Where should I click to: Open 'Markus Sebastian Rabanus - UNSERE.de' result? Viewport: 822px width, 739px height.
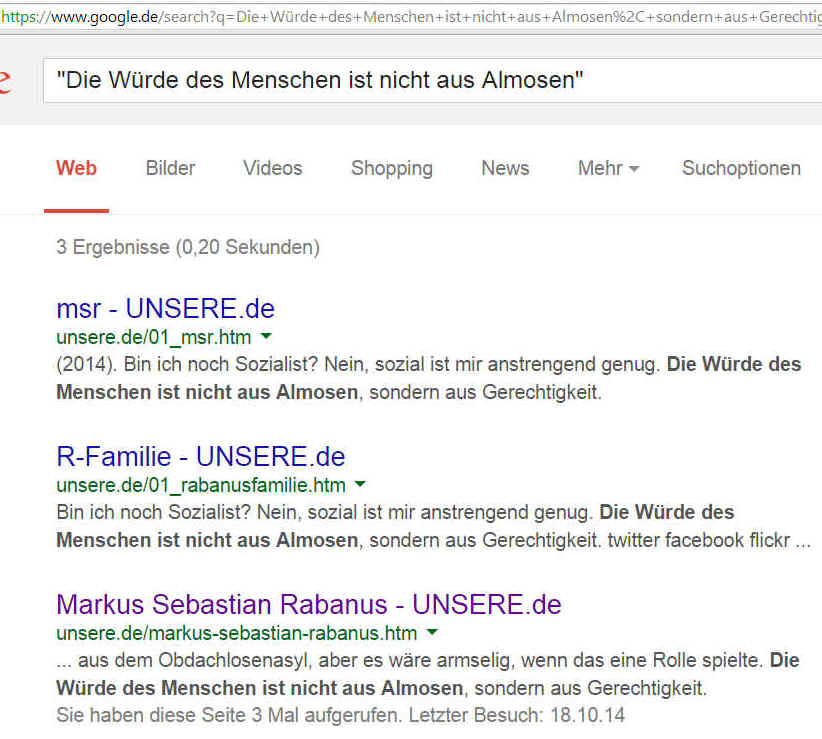[309, 605]
